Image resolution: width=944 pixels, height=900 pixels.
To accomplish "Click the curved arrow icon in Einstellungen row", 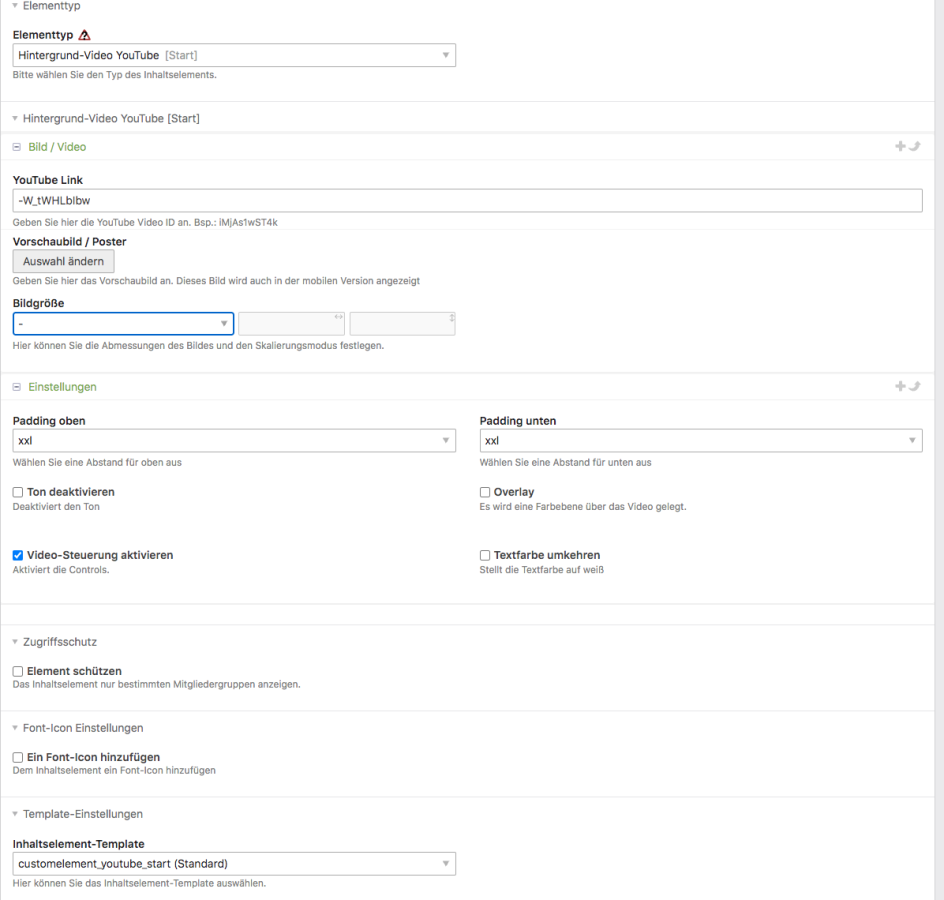I will [x=913, y=387].
